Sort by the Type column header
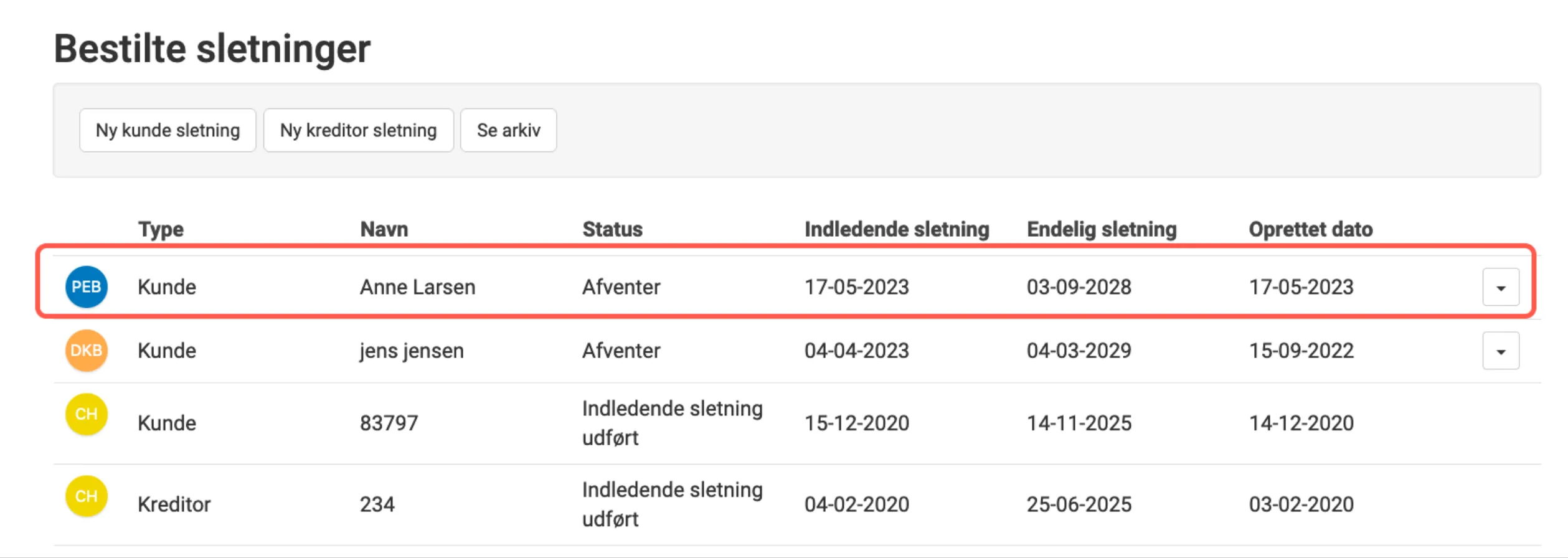The height and width of the screenshot is (558, 1568). (x=161, y=229)
